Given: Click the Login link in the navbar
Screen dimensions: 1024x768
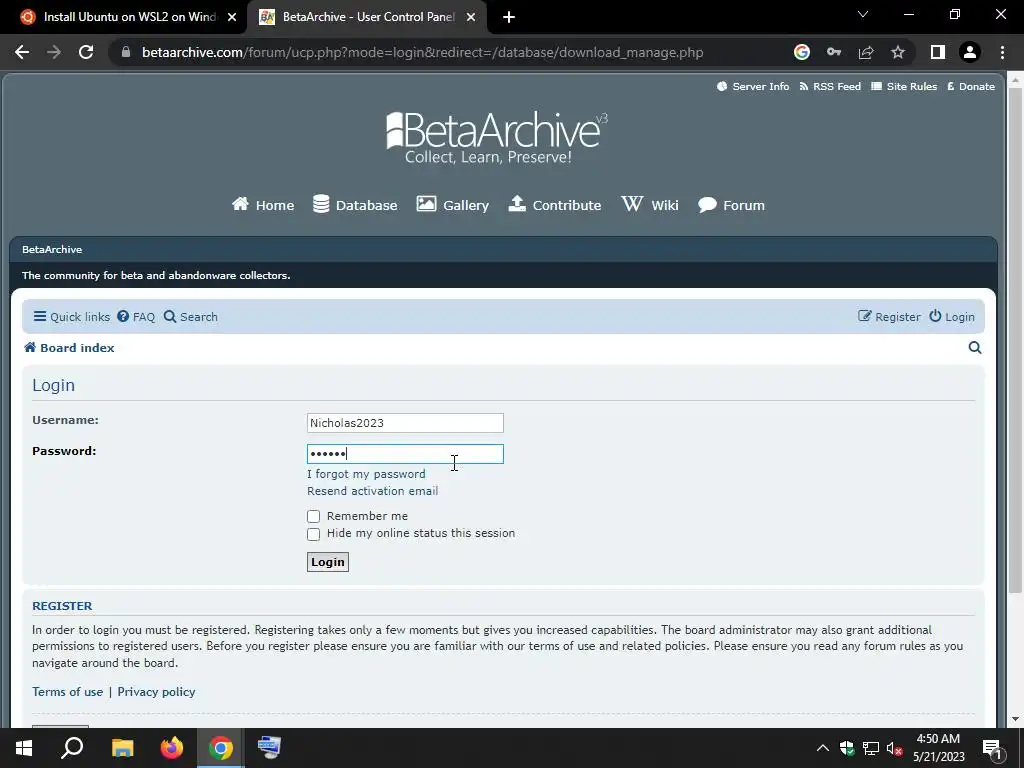Looking at the screenshot, I should pos(952,317).
